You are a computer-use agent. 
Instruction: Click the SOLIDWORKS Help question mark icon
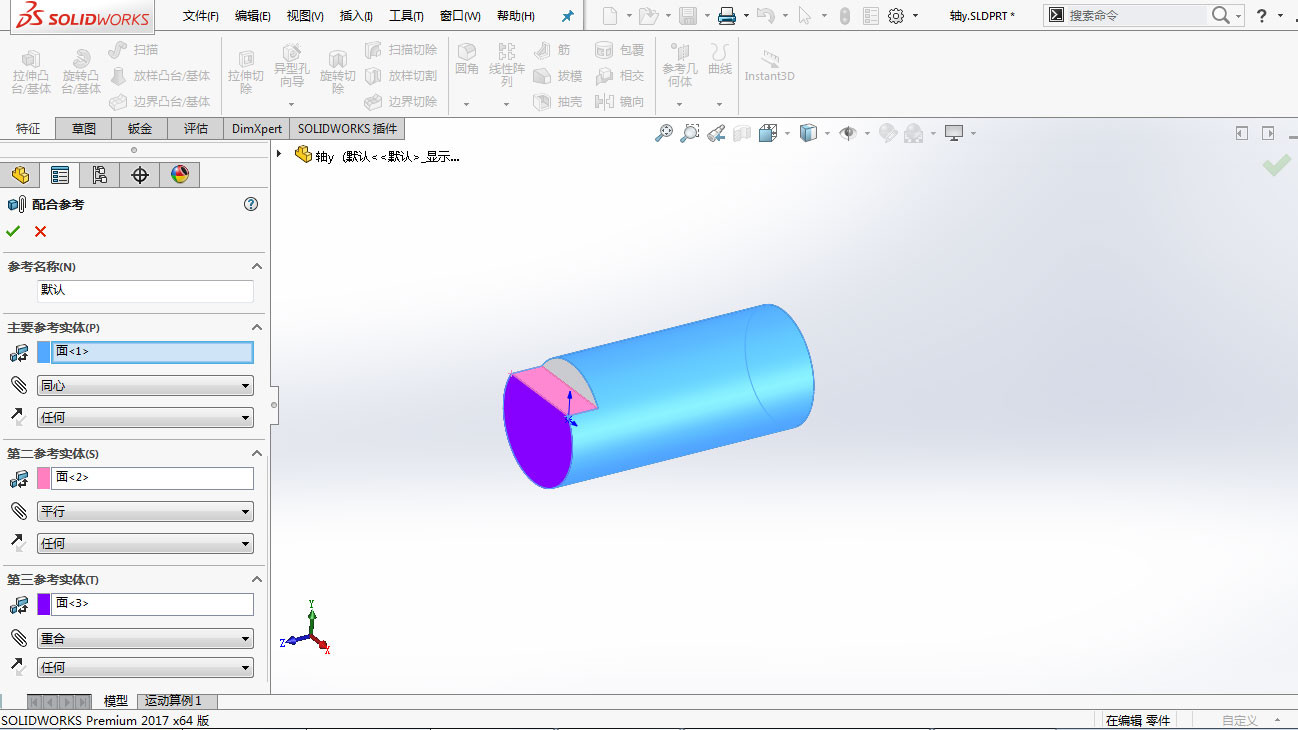point(1262,16)
